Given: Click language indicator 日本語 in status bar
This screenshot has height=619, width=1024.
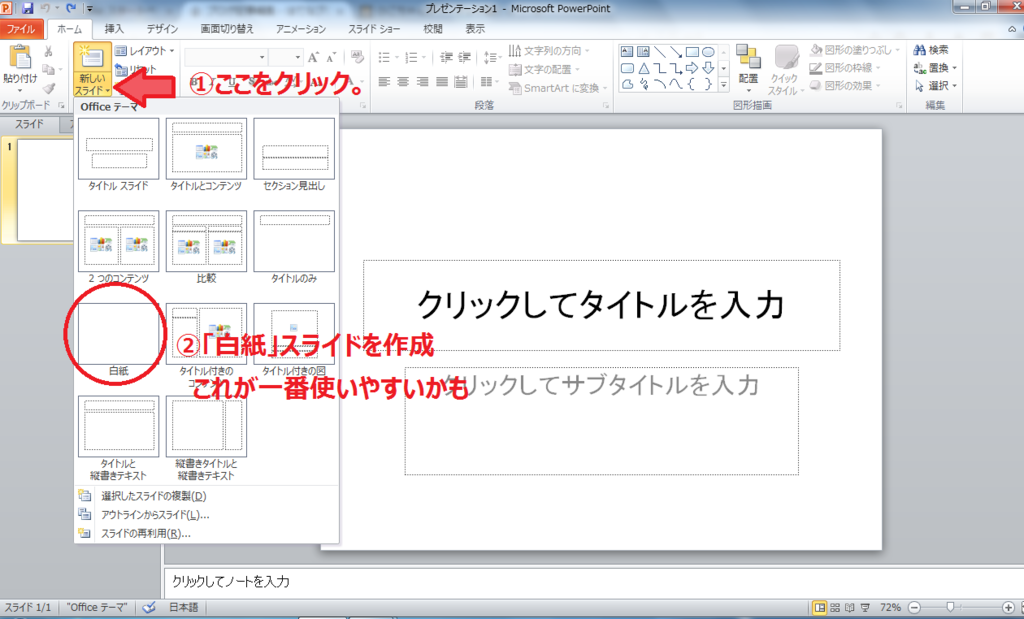Looking at the screenshot, I should [184, 607].
